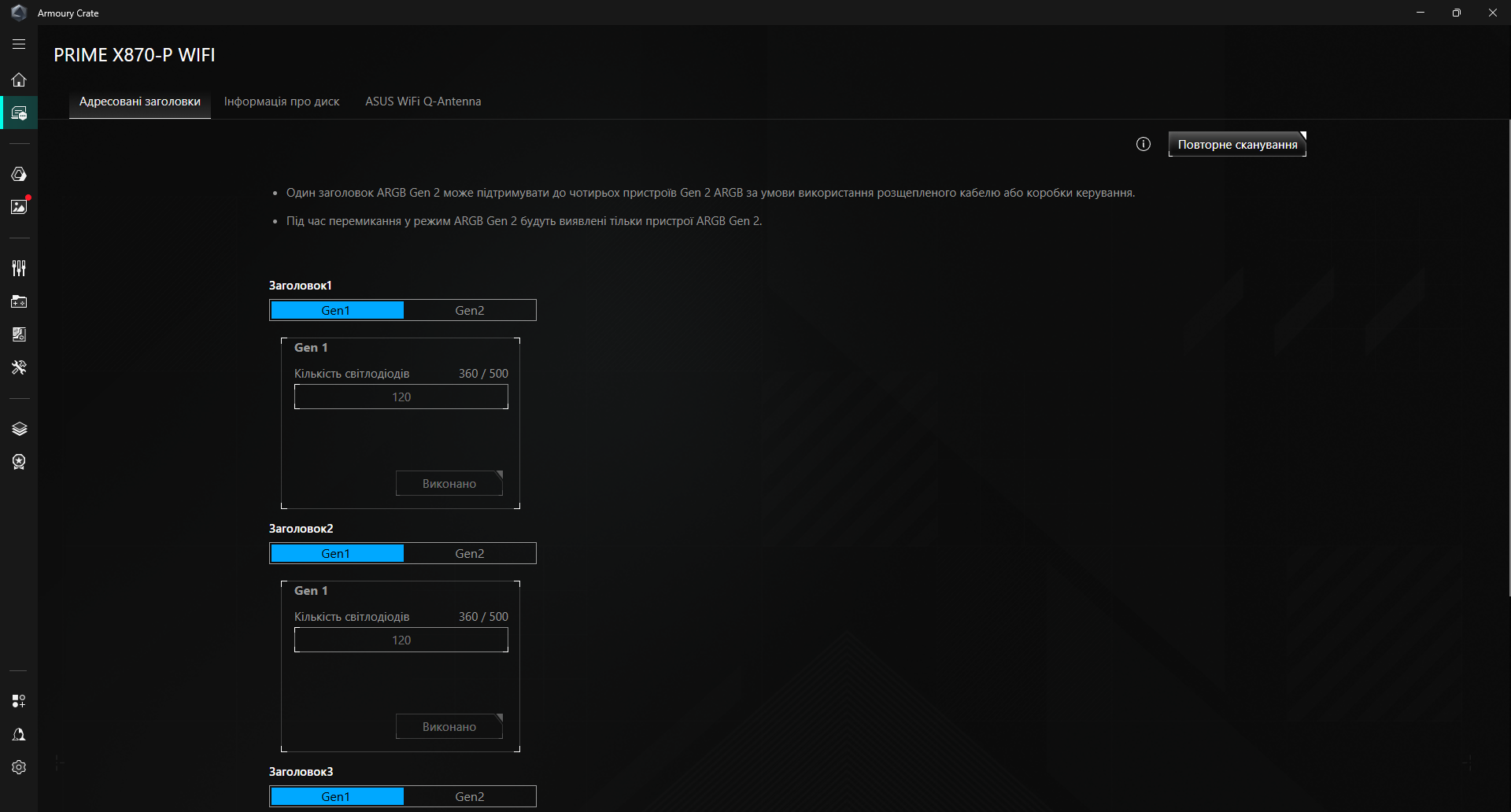Click the Gen 1 panel title under Заголовок2

pos(311,591)
